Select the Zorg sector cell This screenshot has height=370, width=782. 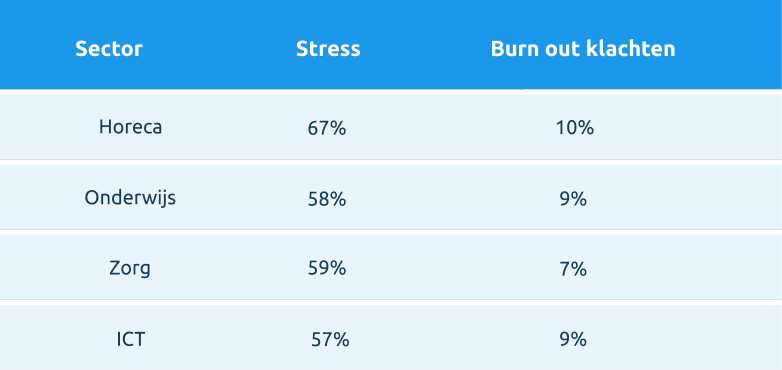(130, 269)
